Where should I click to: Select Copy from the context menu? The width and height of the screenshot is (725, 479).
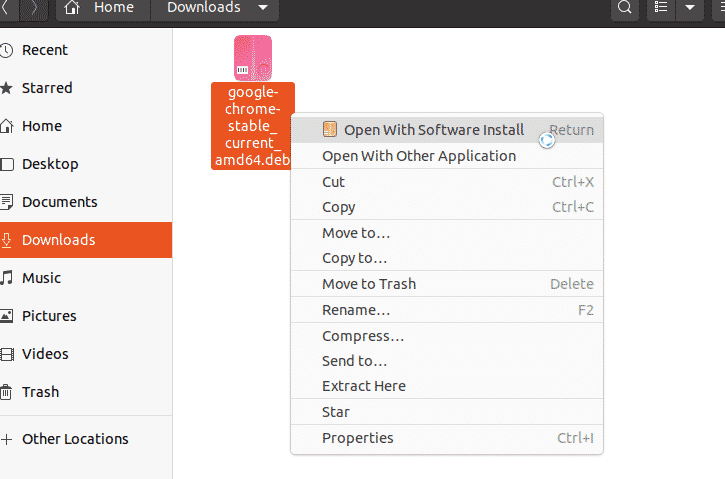point(447,207)
